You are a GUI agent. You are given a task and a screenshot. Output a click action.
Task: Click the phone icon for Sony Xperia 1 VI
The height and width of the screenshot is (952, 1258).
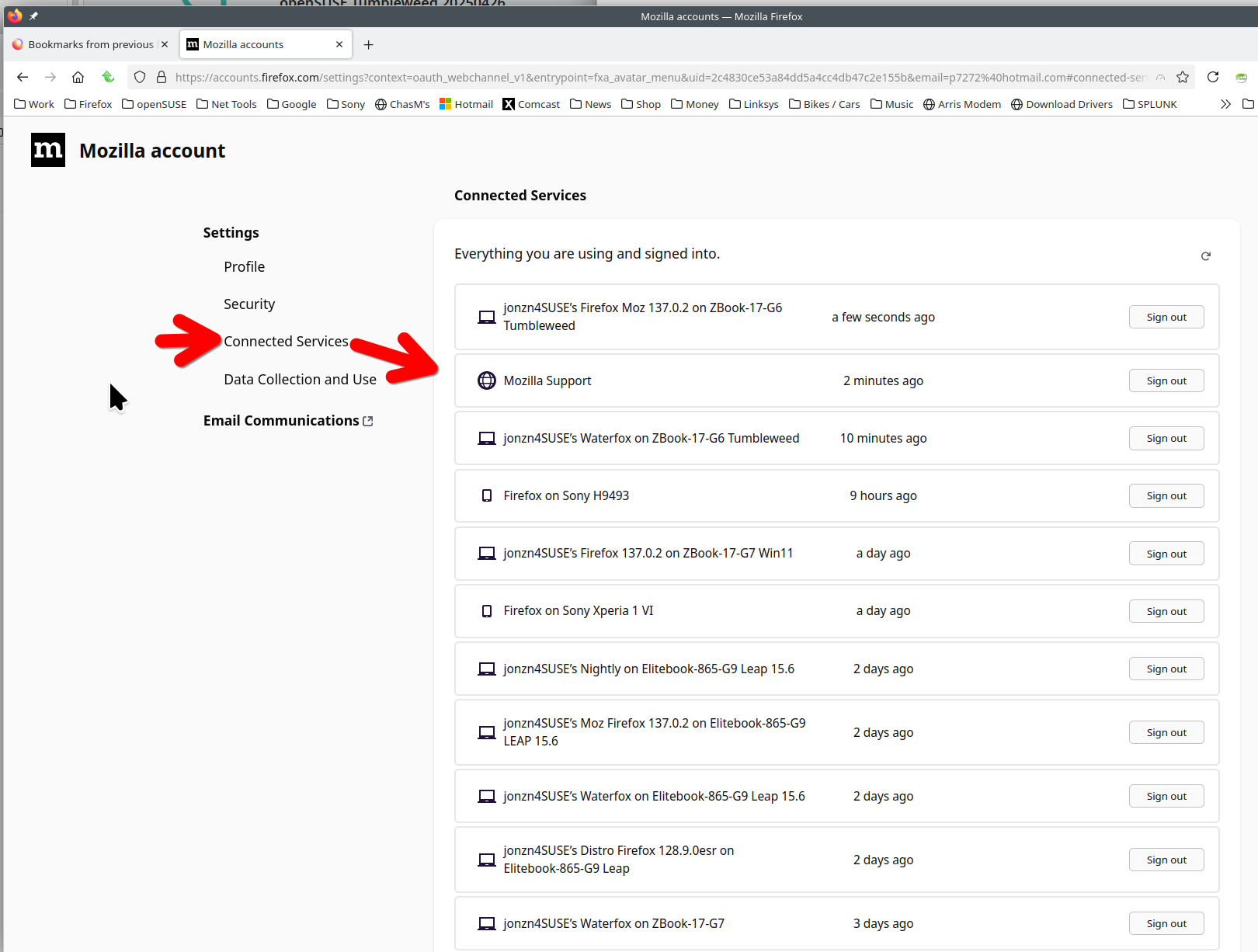tap(487, 611)
